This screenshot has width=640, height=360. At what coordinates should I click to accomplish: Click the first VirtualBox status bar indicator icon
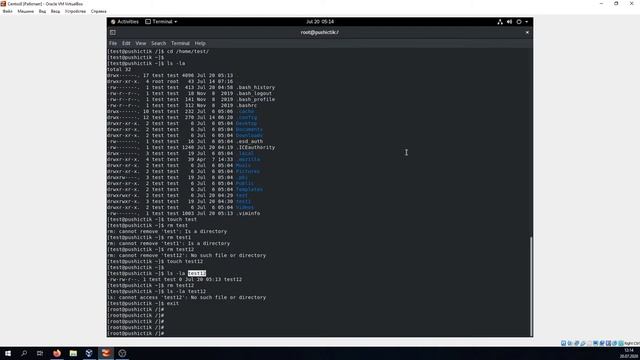click(x=563, y=343)
